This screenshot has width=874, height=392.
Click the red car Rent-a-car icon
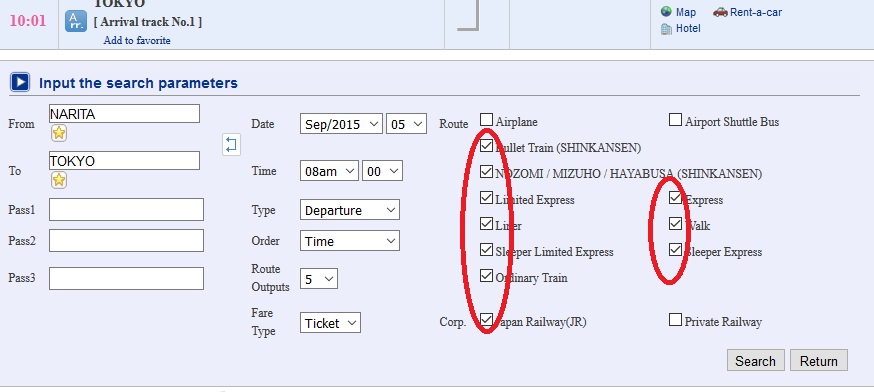[720, 12]
